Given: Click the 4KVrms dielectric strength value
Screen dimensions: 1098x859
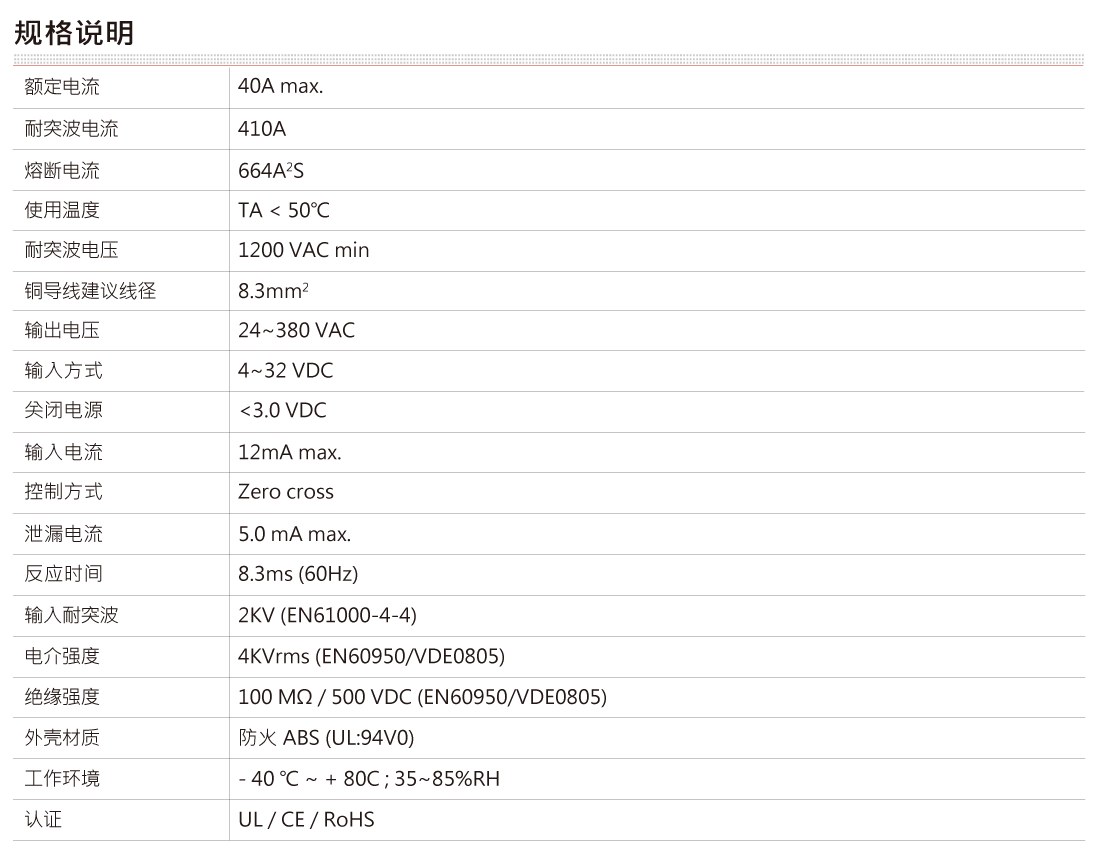Looking at the screenshot, I should click(370, 657).
